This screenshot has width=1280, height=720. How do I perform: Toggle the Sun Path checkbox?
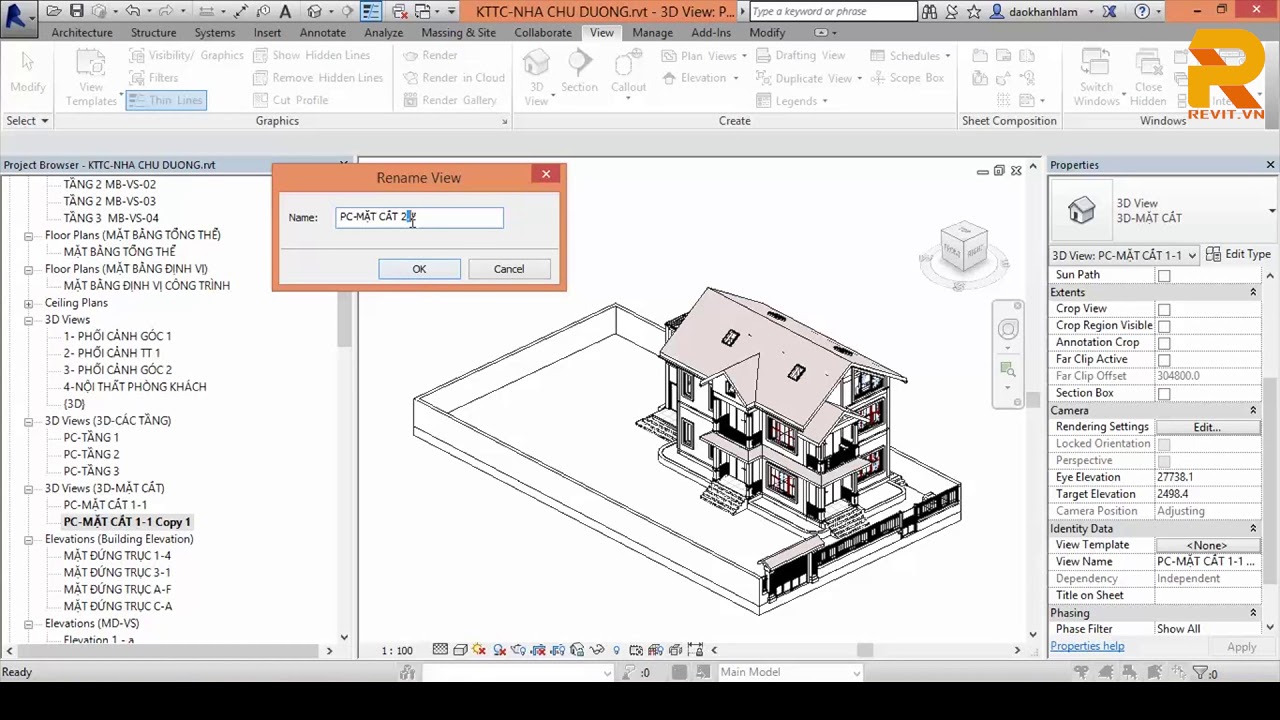[x=1164, y=276]
